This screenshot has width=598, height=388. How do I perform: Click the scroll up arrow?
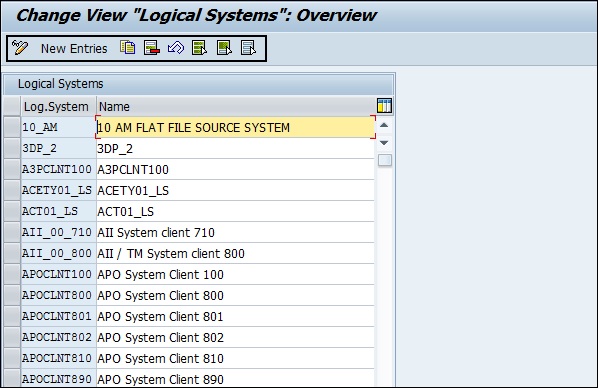click(x=384, y=125)
